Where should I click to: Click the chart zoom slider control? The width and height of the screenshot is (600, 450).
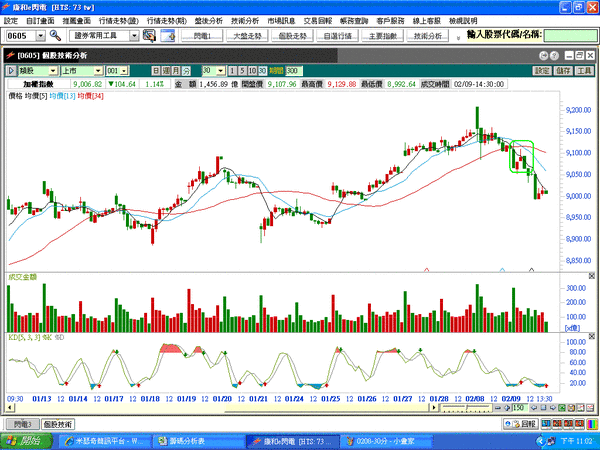pos(466,408)
